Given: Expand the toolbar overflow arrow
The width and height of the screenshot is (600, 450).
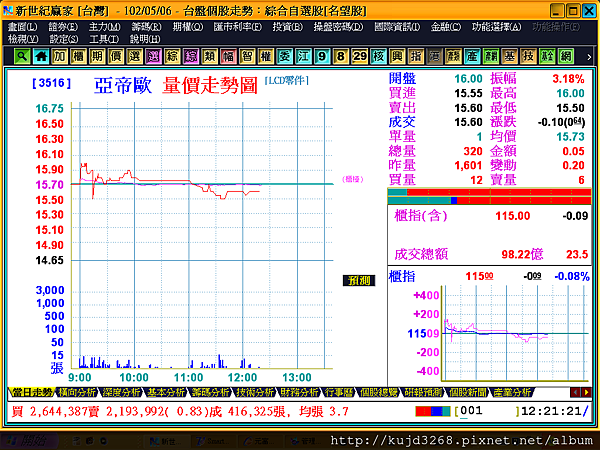Looking at the screenshot, I should tap(589, 57).
